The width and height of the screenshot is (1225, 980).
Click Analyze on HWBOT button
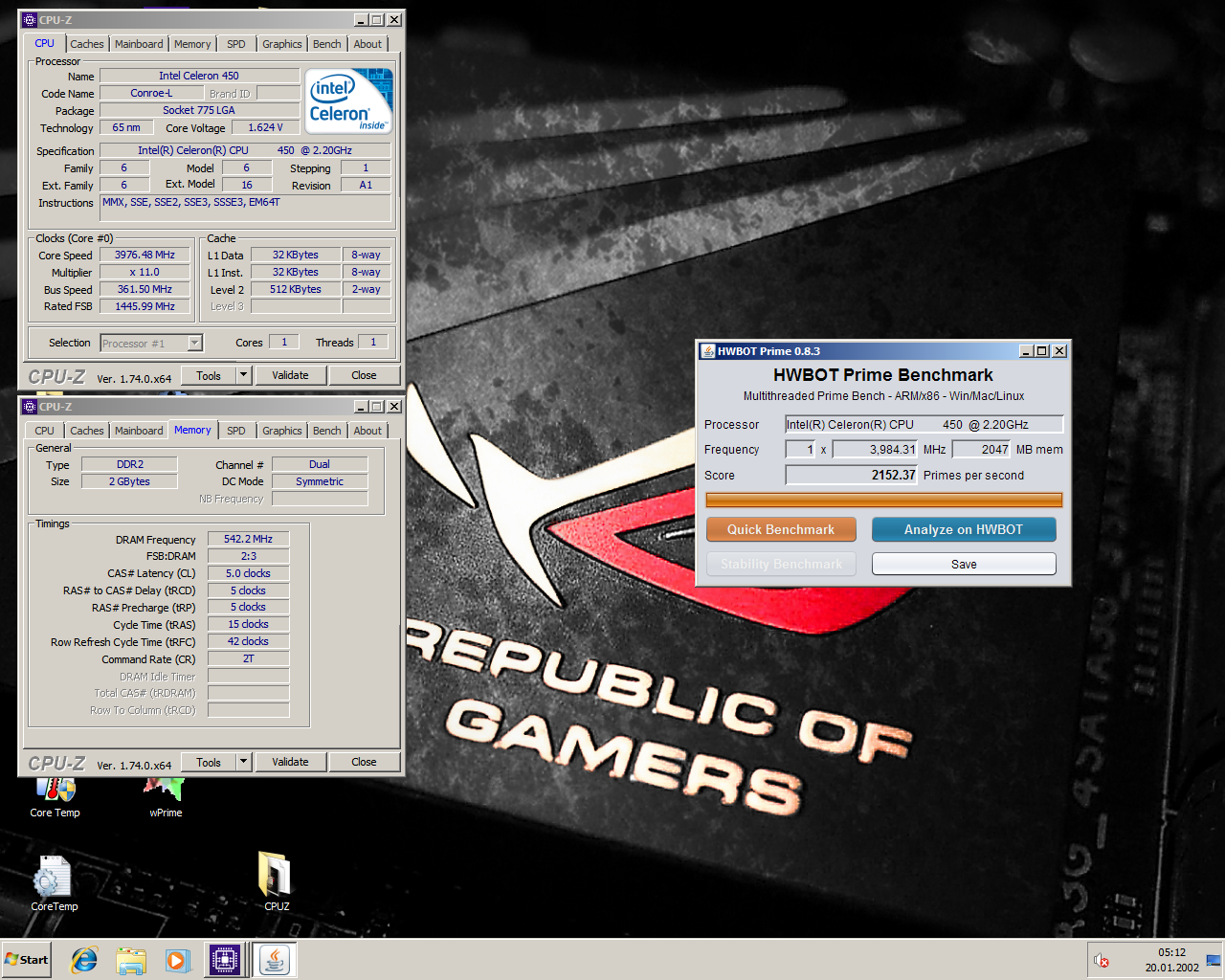(x=964, y=529)
